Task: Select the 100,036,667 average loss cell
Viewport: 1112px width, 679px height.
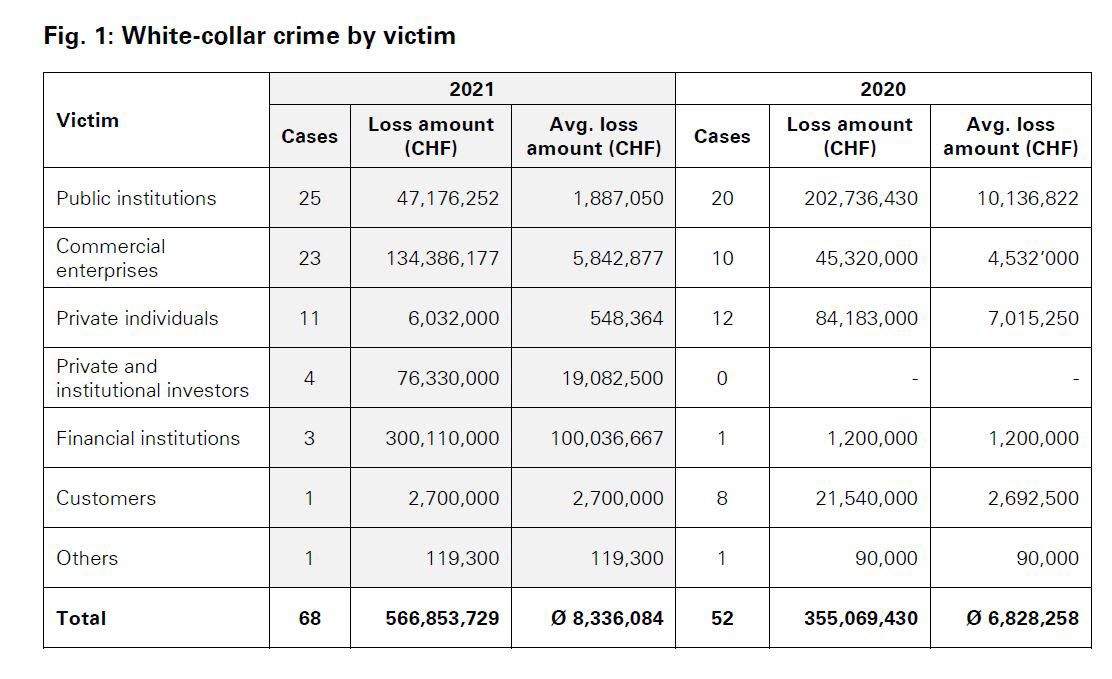Action: (606, 438)
